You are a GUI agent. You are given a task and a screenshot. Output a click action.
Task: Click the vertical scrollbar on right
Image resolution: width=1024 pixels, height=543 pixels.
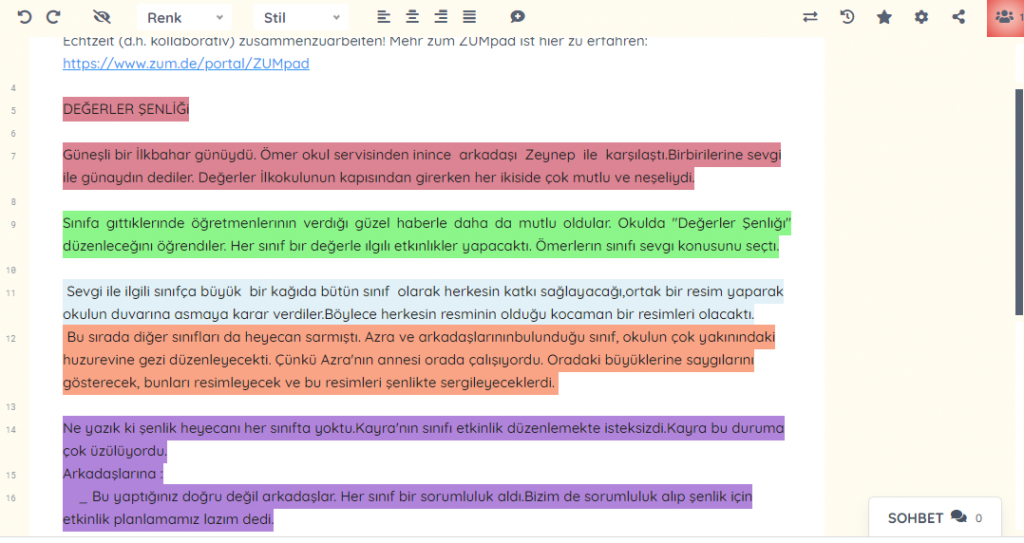click(1019, 200)
